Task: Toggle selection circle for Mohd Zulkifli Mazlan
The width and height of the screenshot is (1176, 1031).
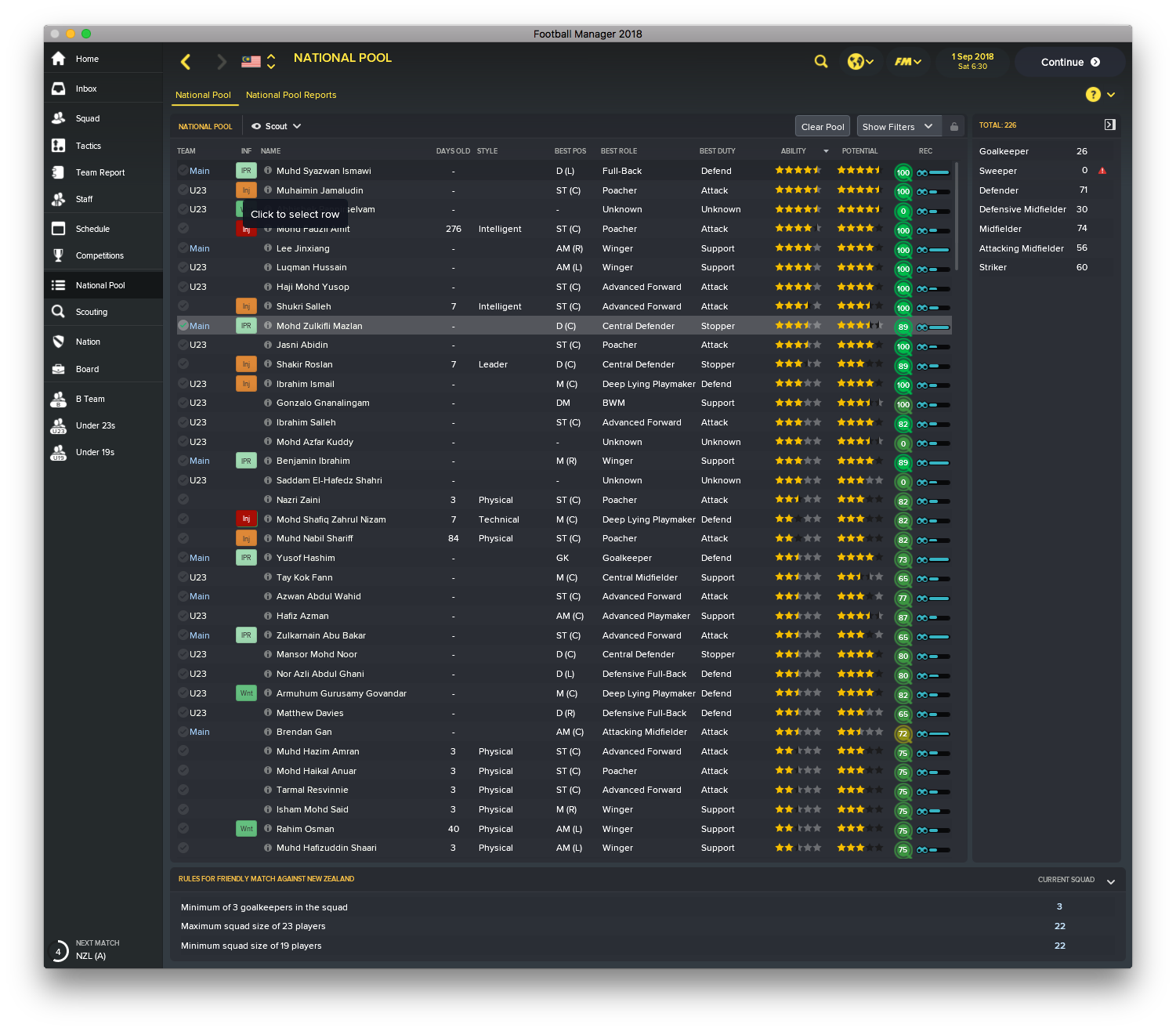Action: [x=183, y=326]
